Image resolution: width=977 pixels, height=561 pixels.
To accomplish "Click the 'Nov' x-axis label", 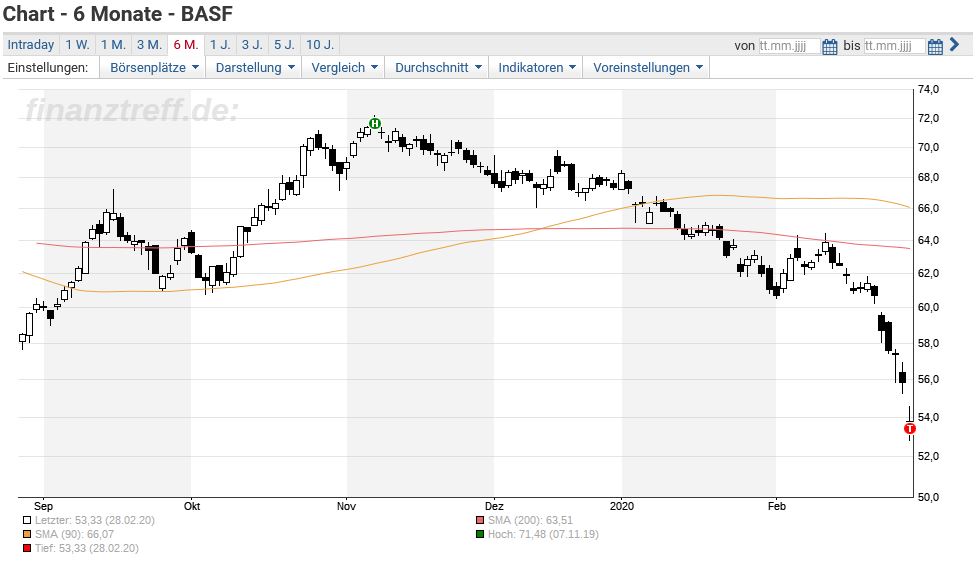I will click(x=346, y=506).
